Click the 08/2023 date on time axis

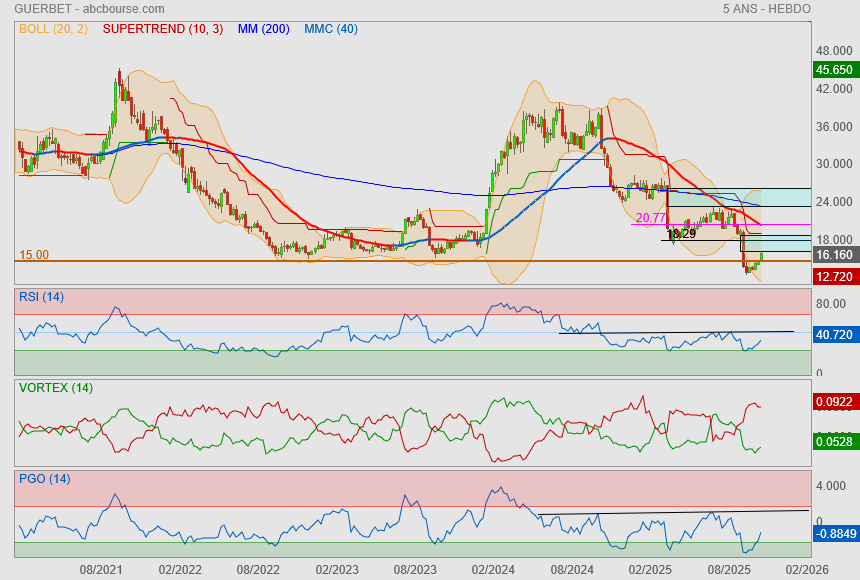pos(414,568)
